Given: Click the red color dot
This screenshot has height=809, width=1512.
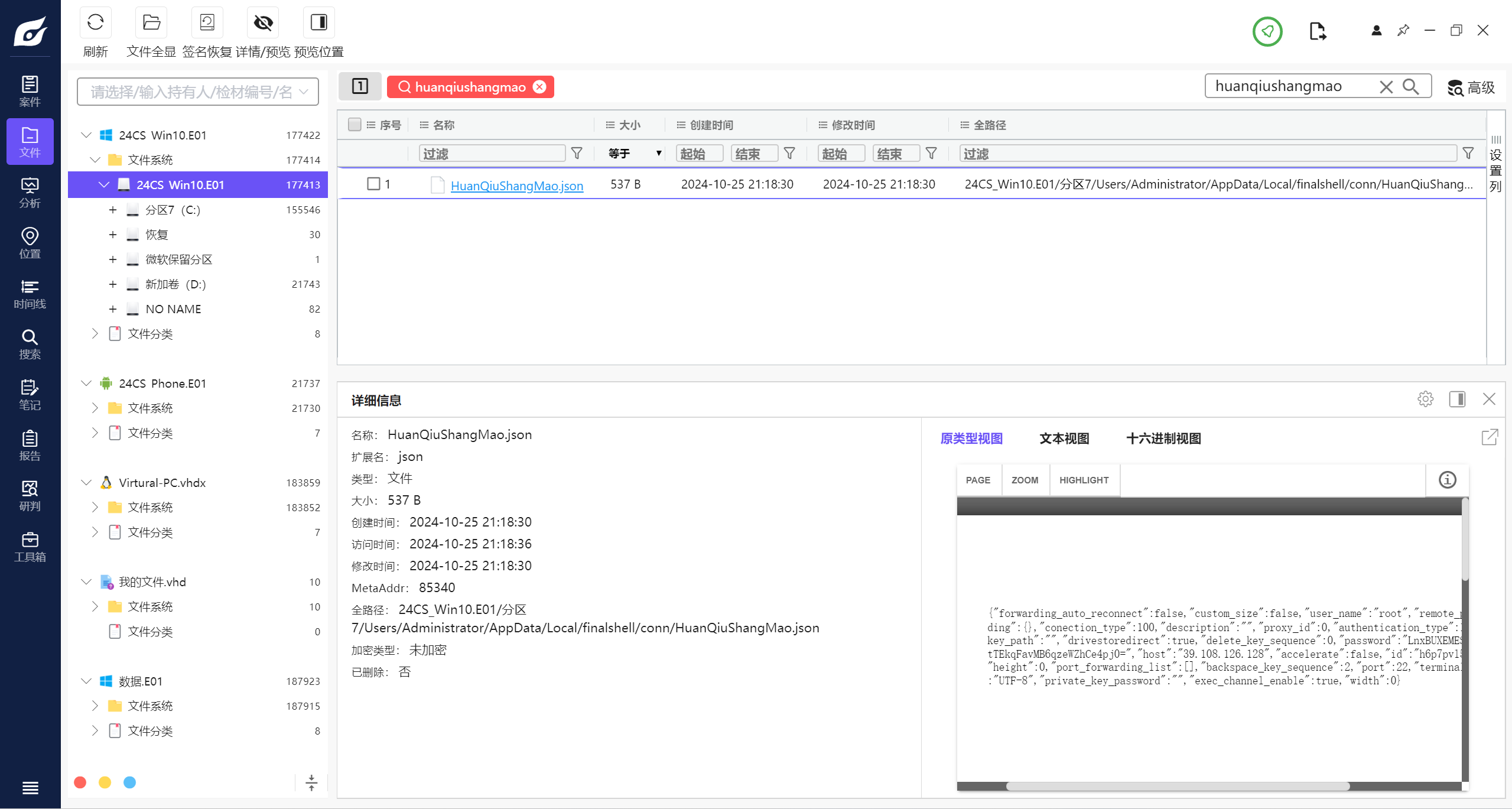Looking at the screenshot, I should click(80, 782).
